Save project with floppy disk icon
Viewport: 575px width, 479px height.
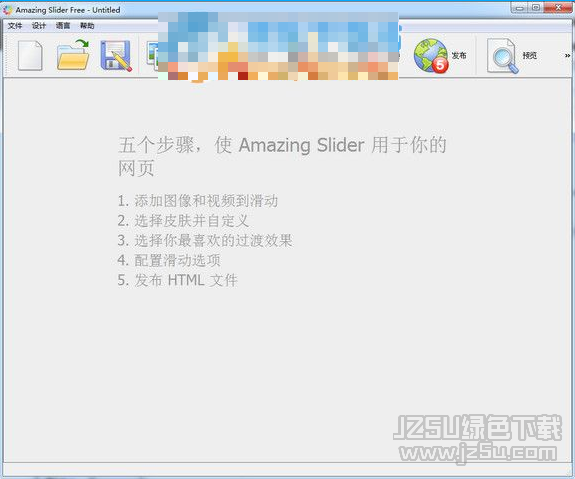pyautogui.click(x=116, y=55)
